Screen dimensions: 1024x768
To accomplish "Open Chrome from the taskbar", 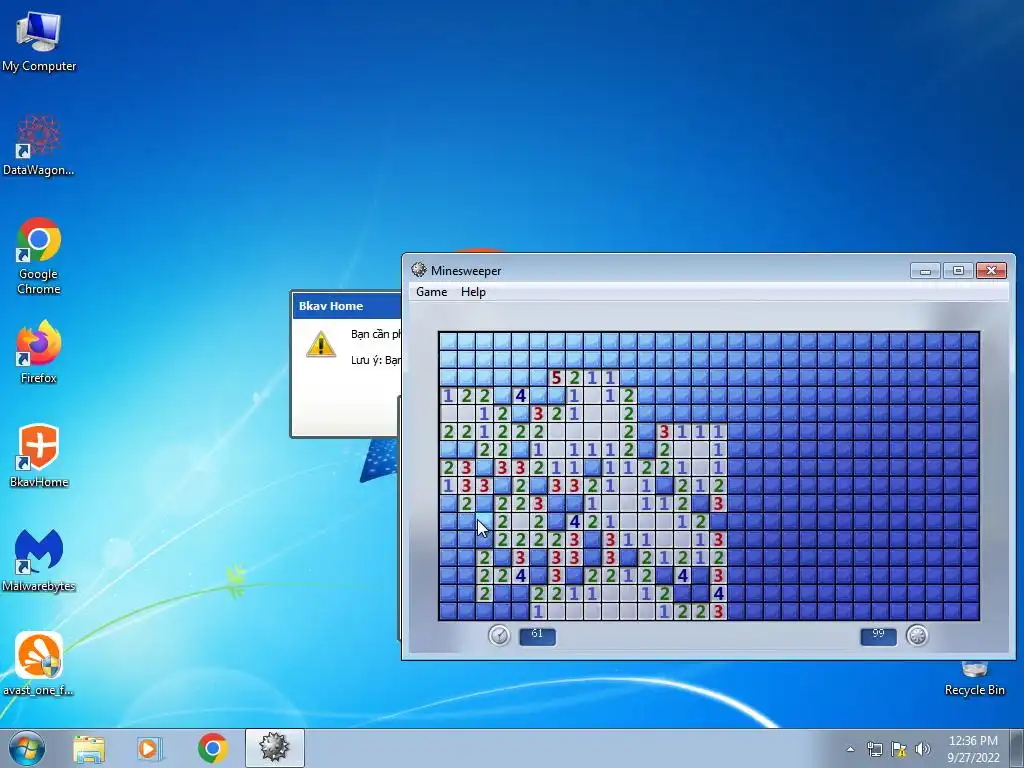I will pos(212,748).
